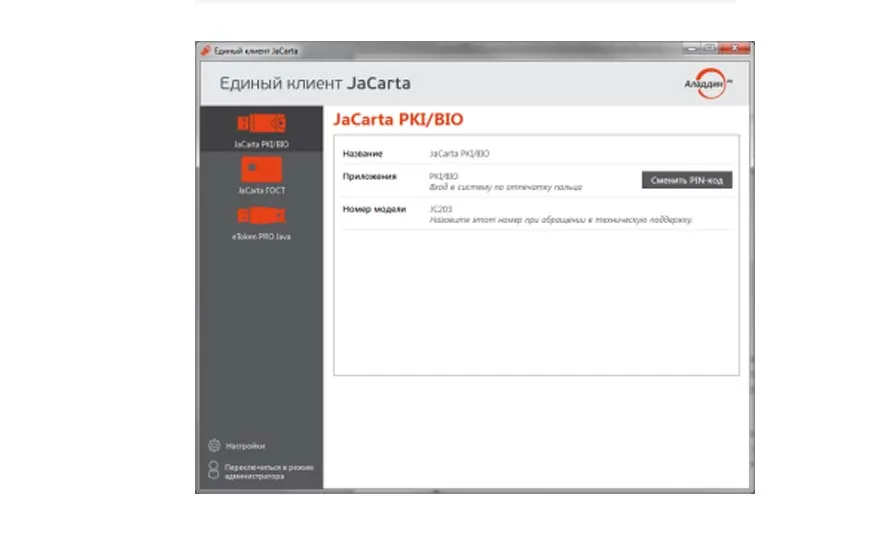Click the JaCarta app icon in title bar

[206, 51]
